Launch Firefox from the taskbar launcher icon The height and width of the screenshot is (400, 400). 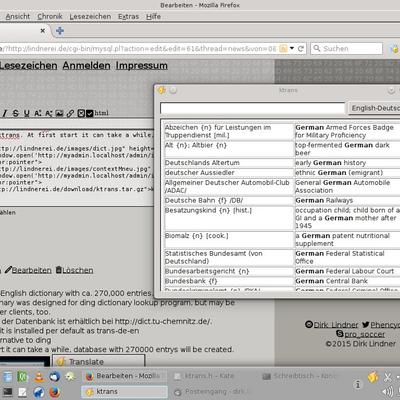point(55,392)
